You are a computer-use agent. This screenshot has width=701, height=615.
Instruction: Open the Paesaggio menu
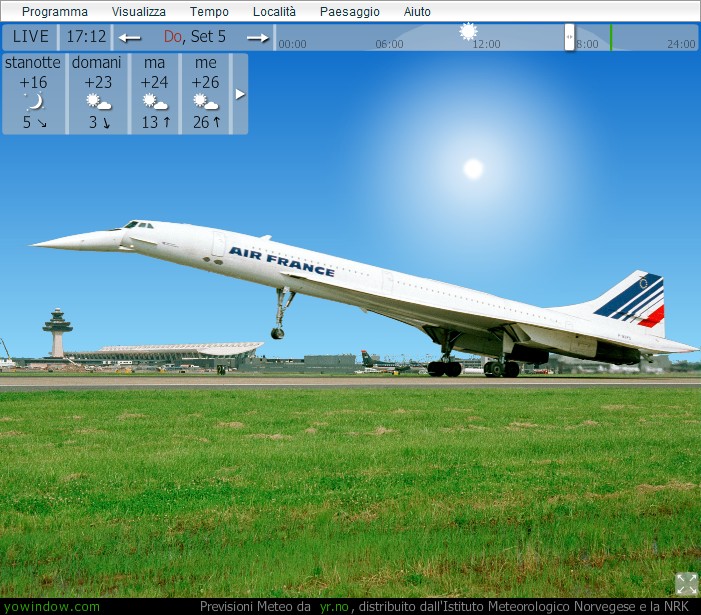point(350,12)
